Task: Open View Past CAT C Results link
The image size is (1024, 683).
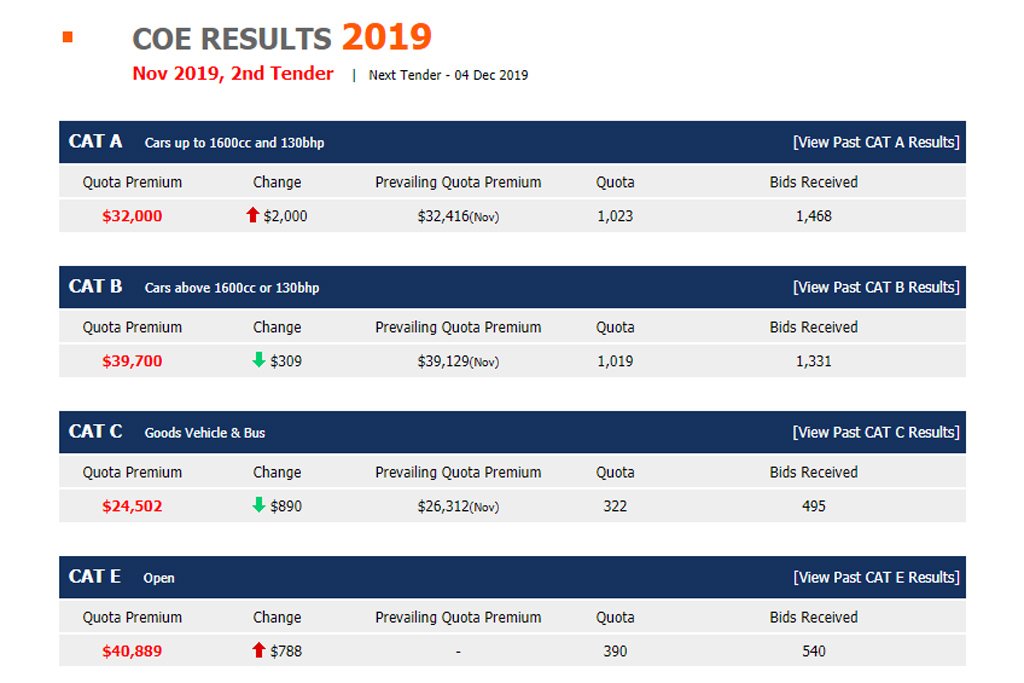Action: tap(876, 432)
